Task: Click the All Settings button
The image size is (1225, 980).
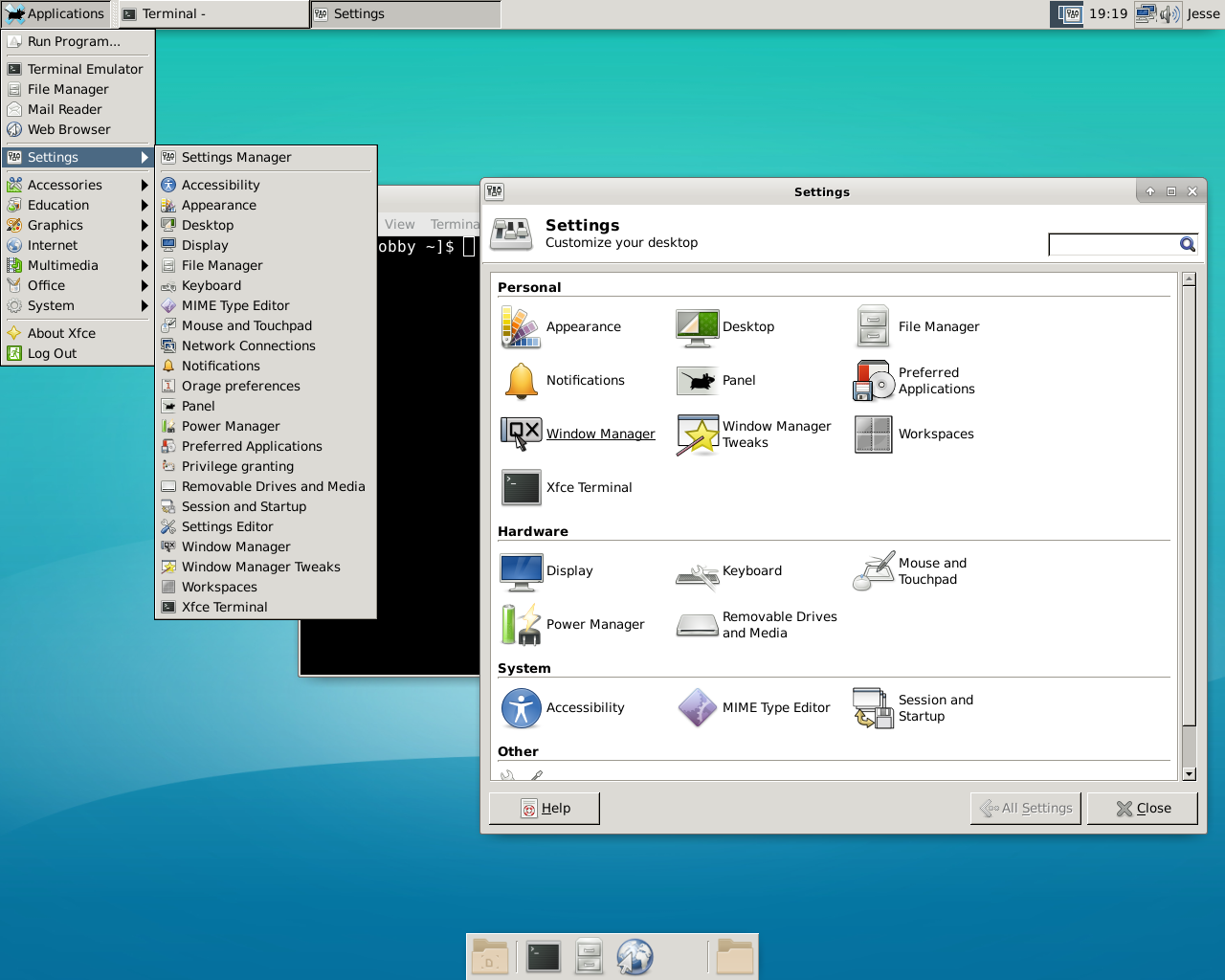Action: click(1026, 809)
